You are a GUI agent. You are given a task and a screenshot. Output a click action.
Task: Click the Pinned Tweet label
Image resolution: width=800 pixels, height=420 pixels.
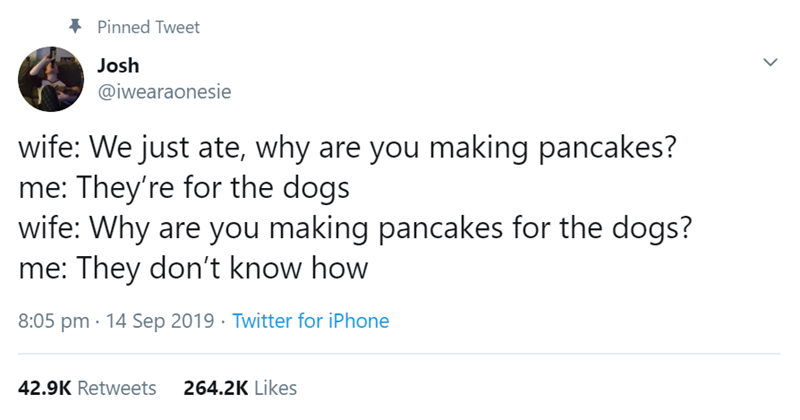coord(148,28)
